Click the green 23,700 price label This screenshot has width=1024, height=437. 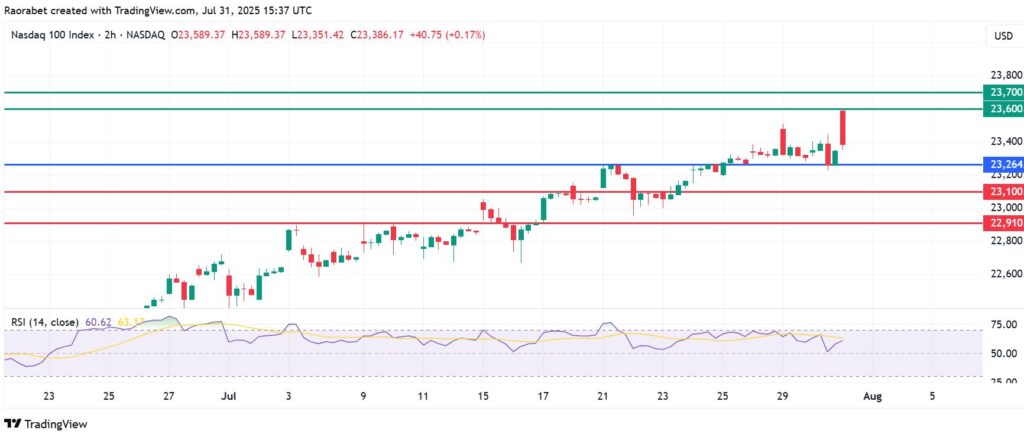[1002, 92]
